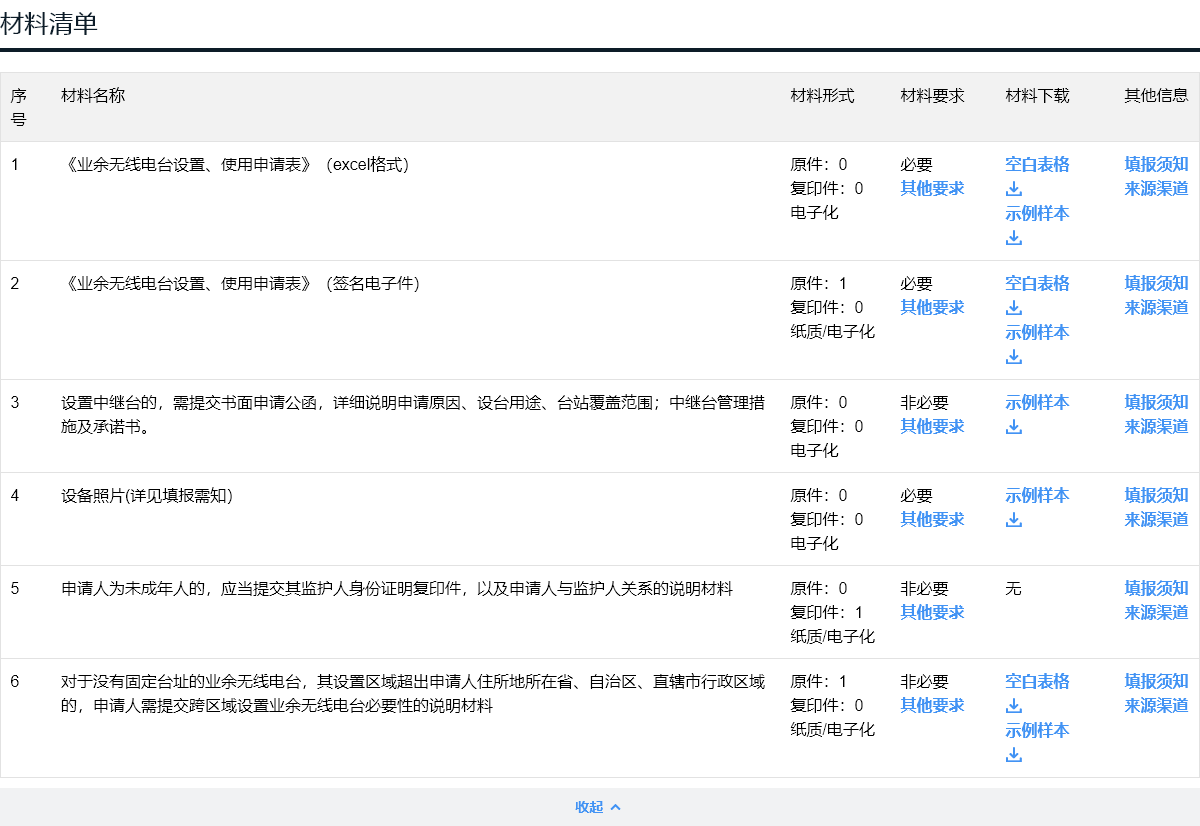Open 来源渠道 for item 1
Image resolution: width=1200 pixels, height=826 pixels.
[x=1155, y=188]
